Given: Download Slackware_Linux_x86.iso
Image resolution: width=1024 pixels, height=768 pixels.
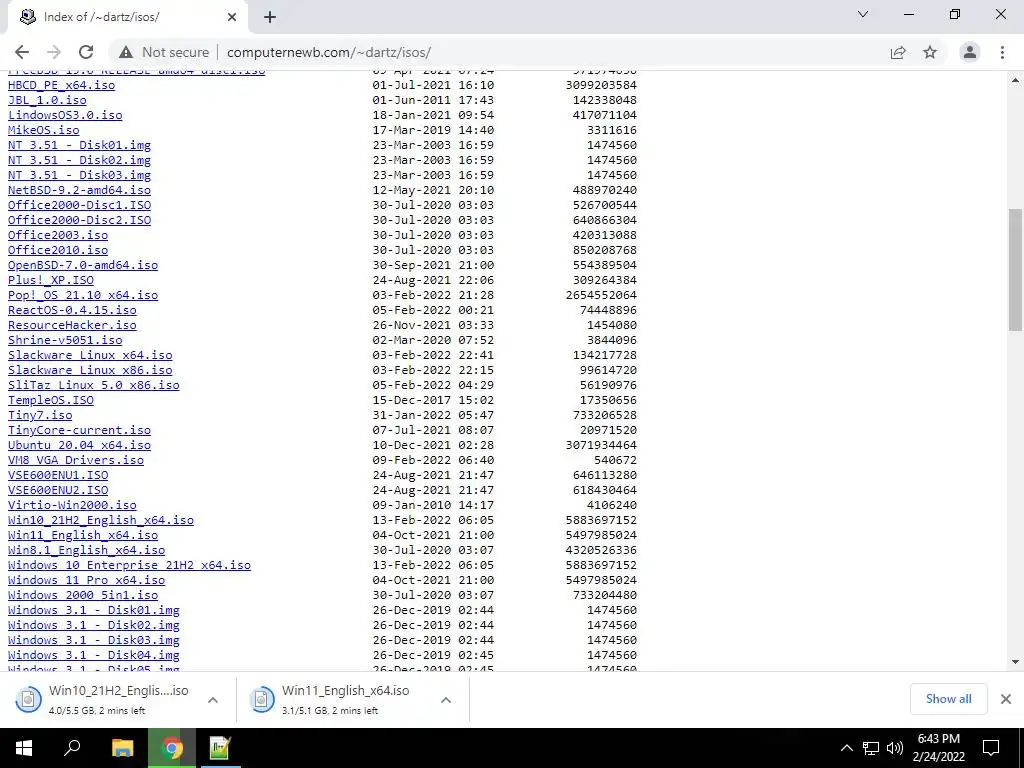Looking at the screenshot, I should coord(90,370).
